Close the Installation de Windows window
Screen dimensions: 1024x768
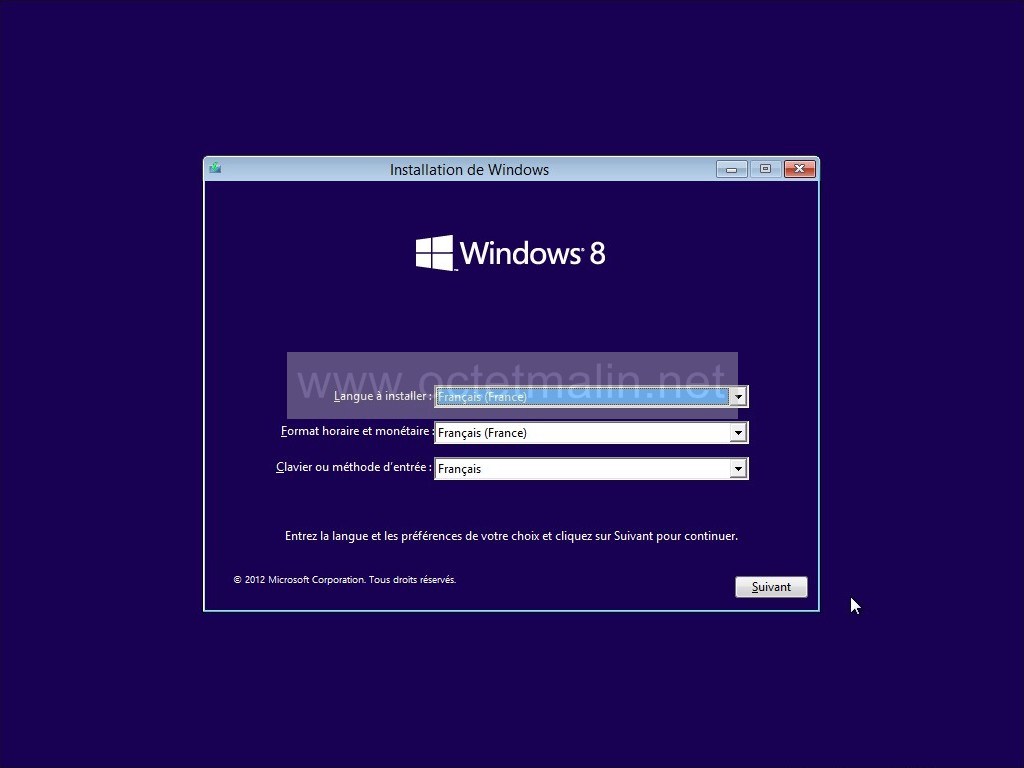click(799, 169)
